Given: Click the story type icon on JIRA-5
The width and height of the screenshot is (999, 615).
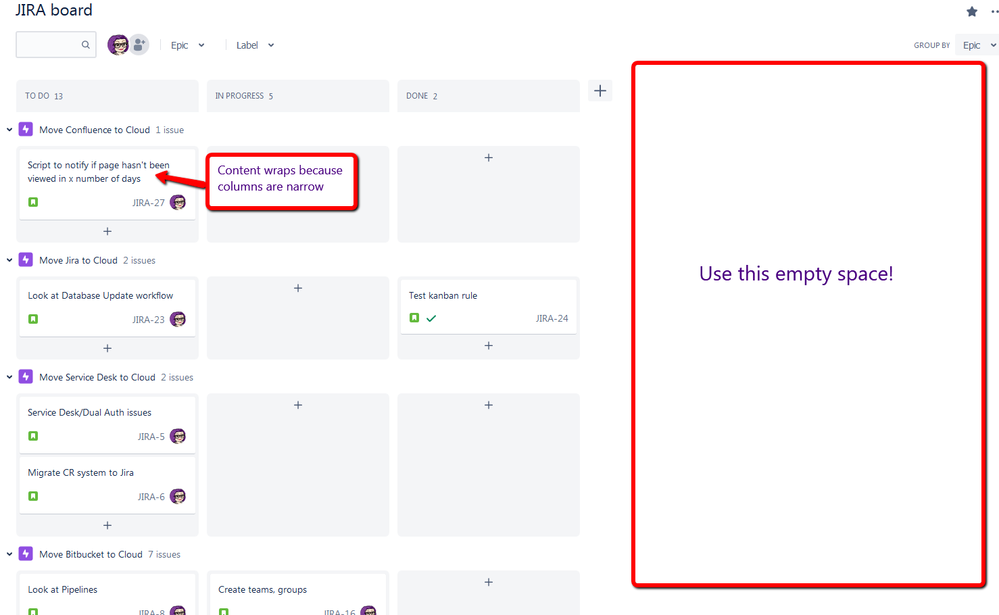Looking at the screenshot, I should tap(33, 436).
